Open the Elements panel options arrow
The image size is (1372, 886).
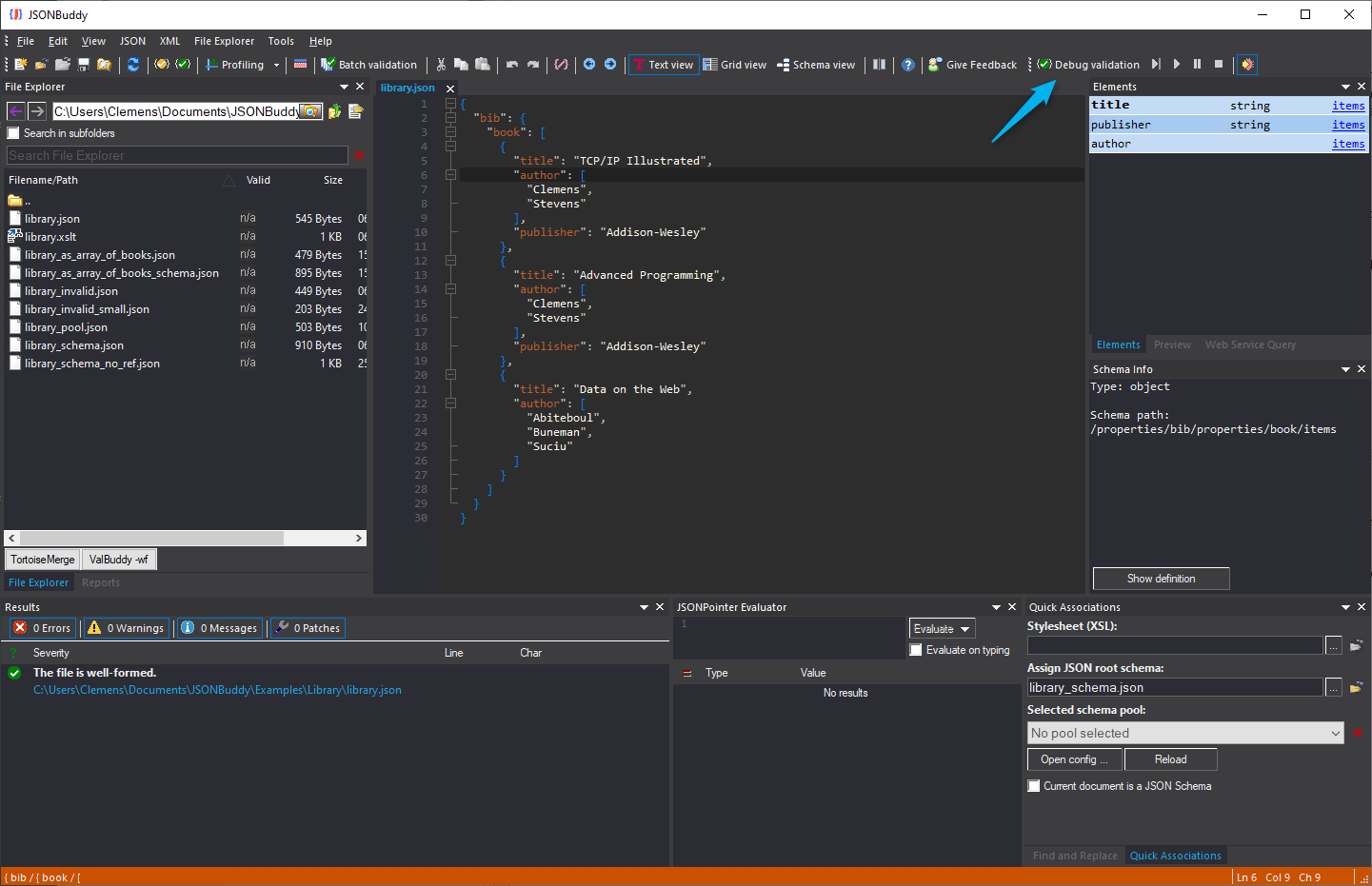pyautogui.click(x=1345, y=87)
